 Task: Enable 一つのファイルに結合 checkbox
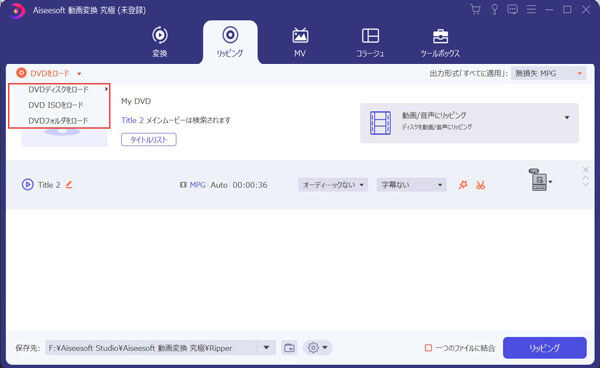428,348
